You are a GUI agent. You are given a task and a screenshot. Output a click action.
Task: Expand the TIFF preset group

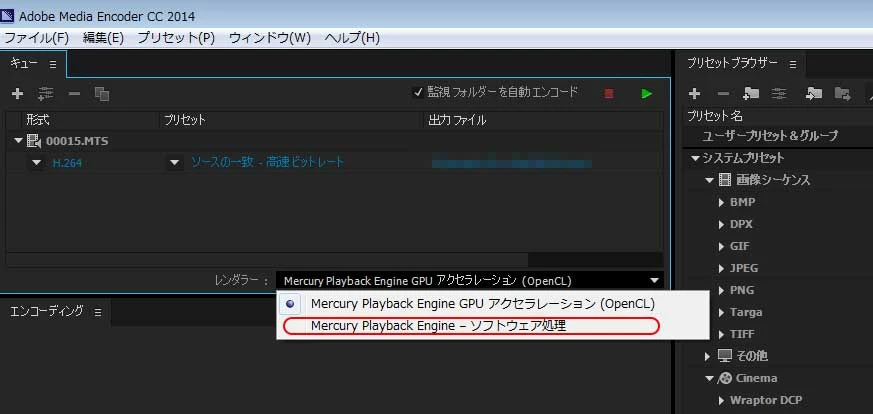[722, 334]
